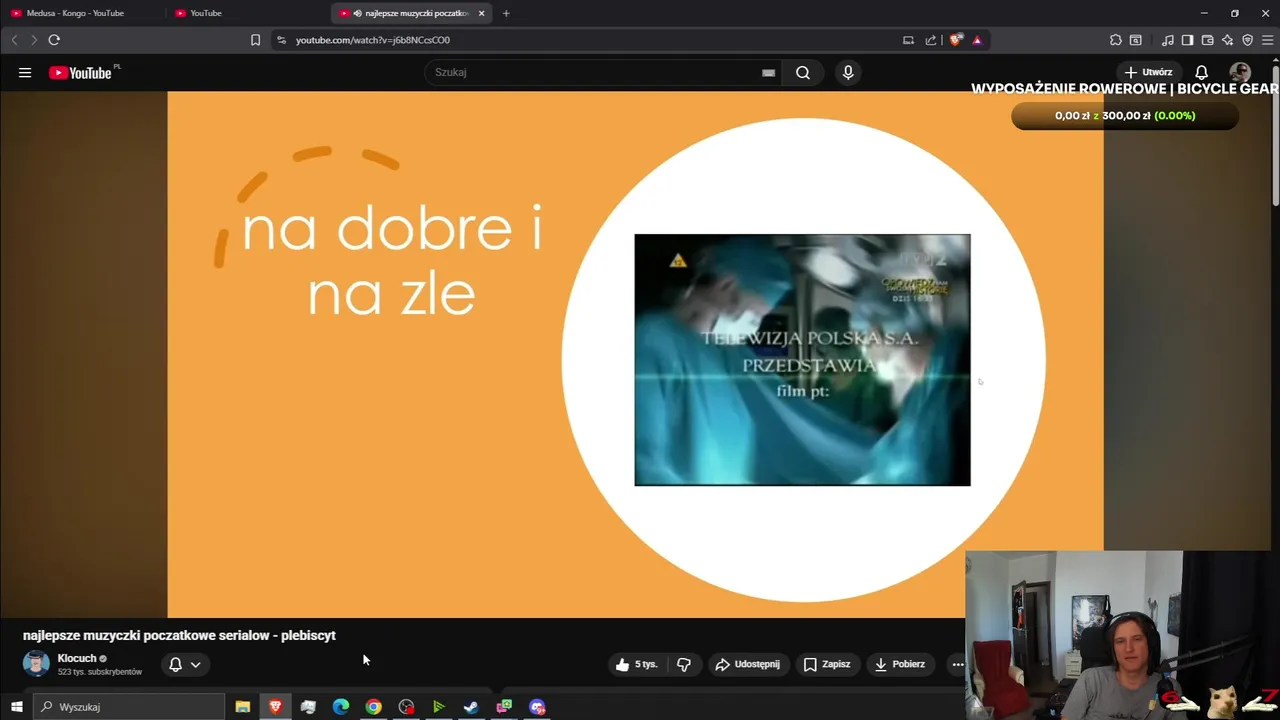
Task: Open the browser extensions puzzle icon
Action: tap(1116, 40)
